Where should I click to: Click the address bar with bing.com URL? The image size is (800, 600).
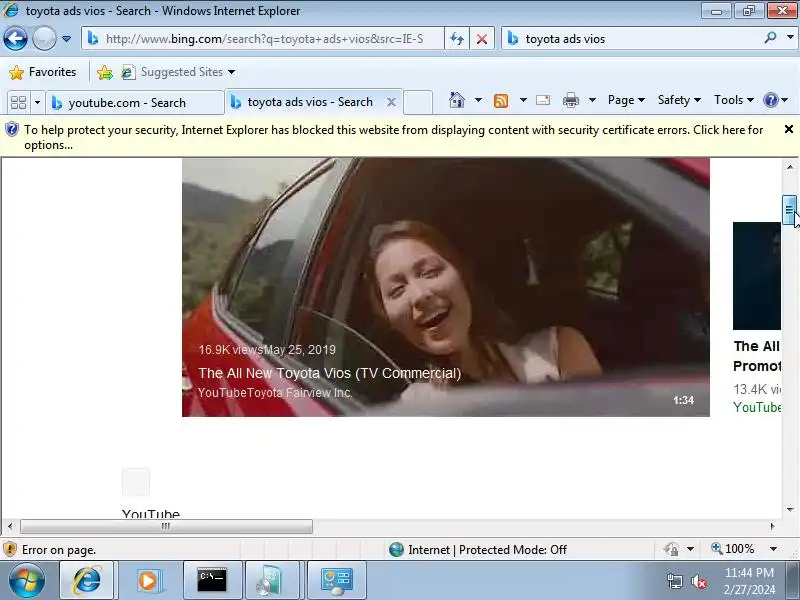click(263, 39)
